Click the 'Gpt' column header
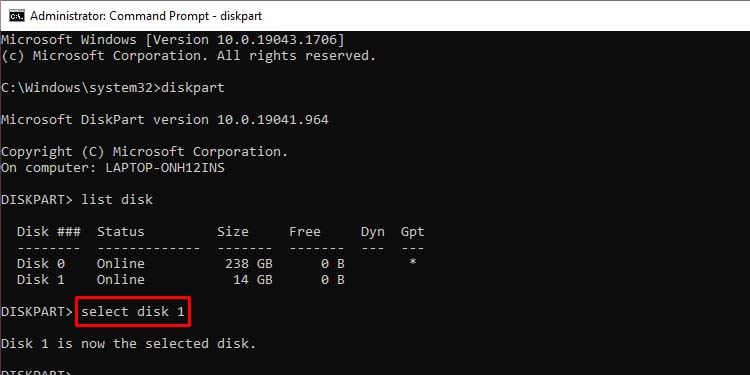750x375 pixels. click(x=412, y=232)
